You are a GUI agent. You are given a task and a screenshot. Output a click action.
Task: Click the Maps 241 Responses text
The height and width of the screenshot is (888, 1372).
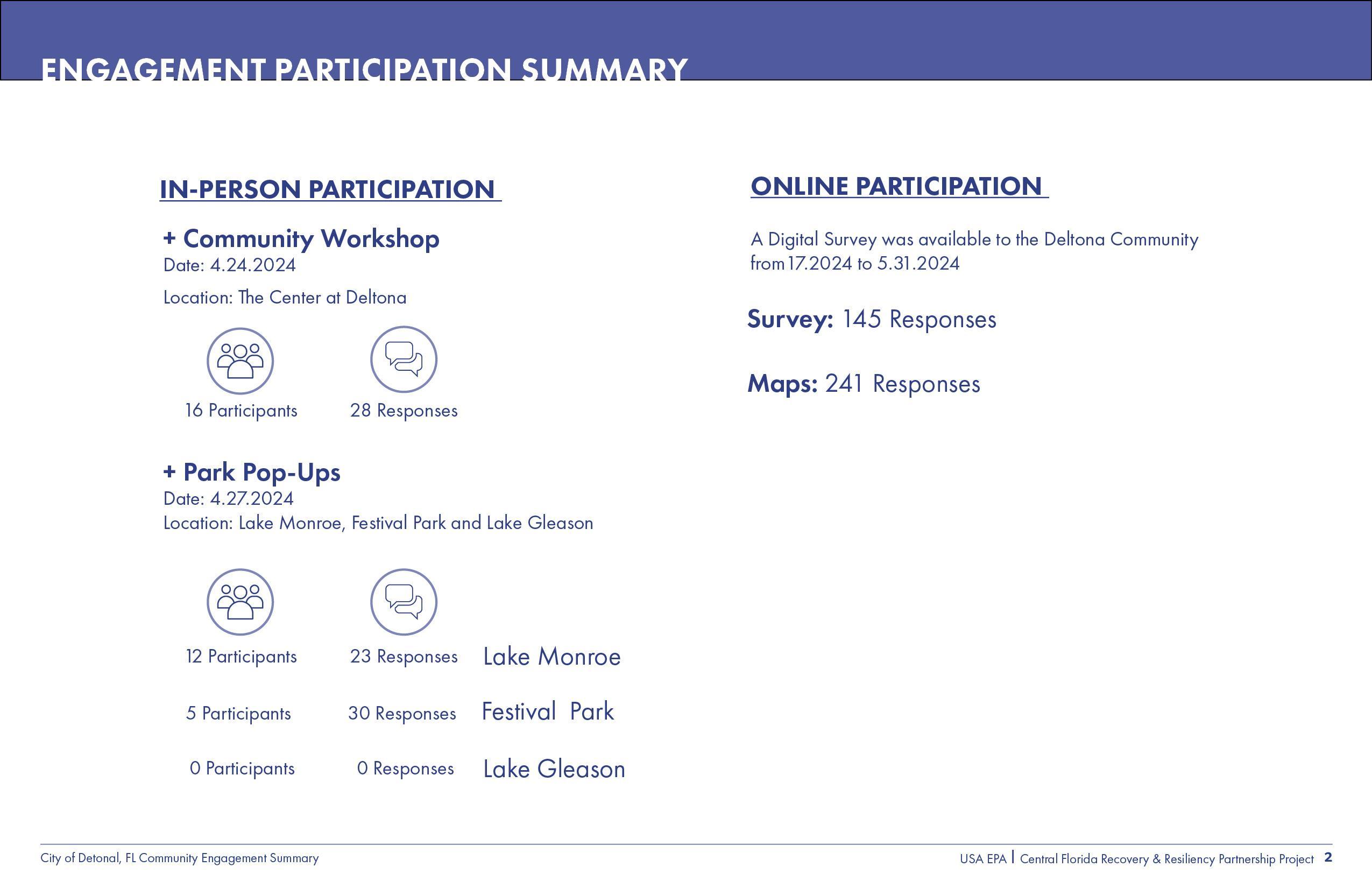[x=863, y=384]
